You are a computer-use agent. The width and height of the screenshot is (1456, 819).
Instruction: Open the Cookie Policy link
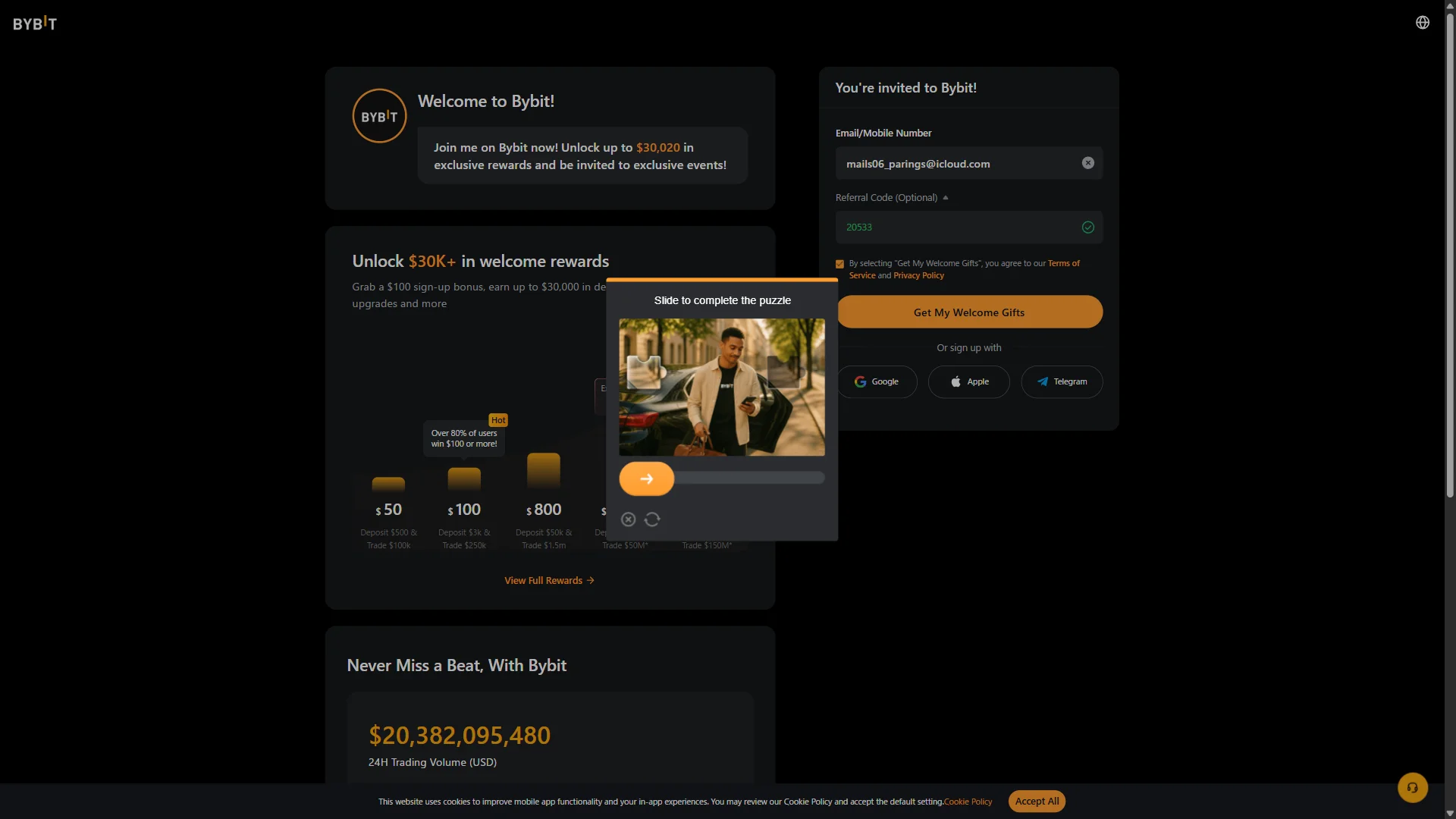pyautogui.click(x=968, y=802)
